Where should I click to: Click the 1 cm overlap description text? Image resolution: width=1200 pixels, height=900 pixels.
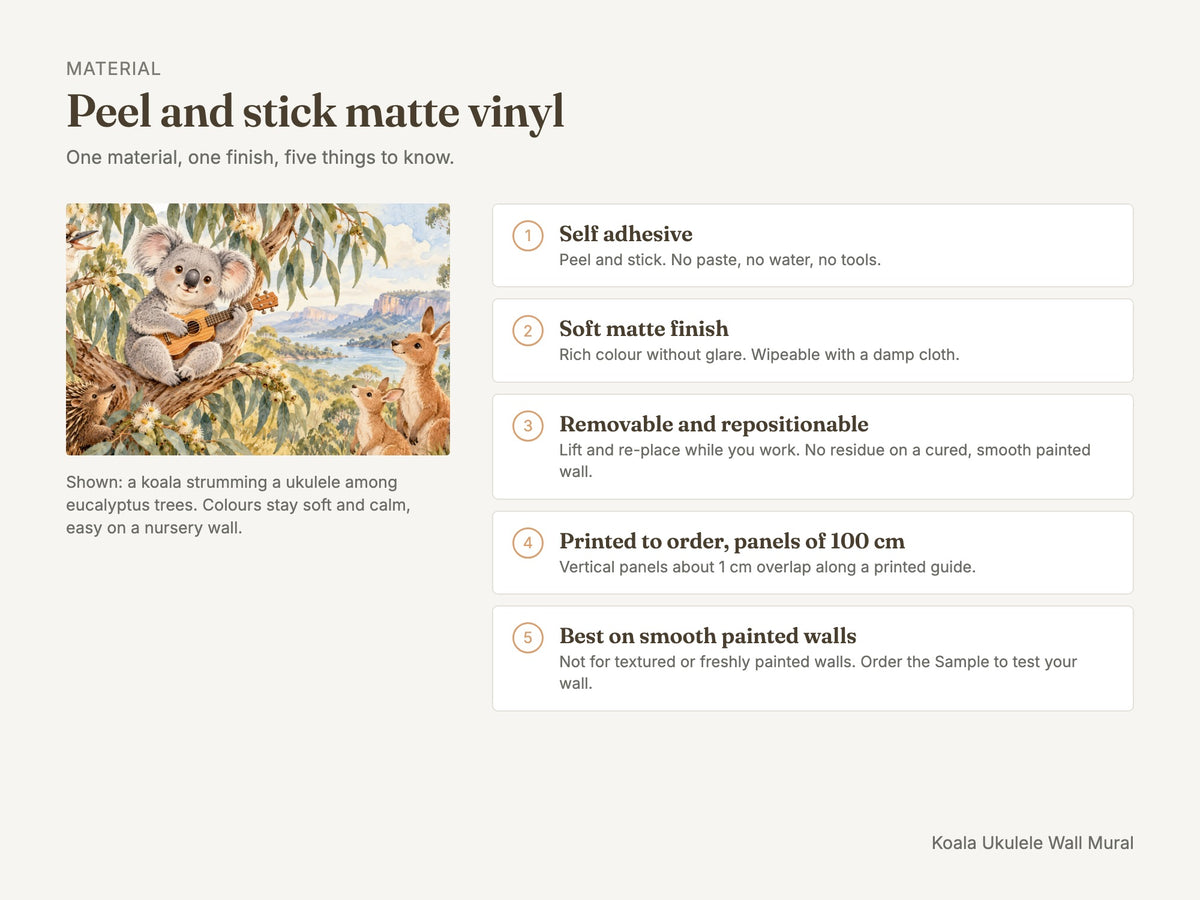coord(767,567)
